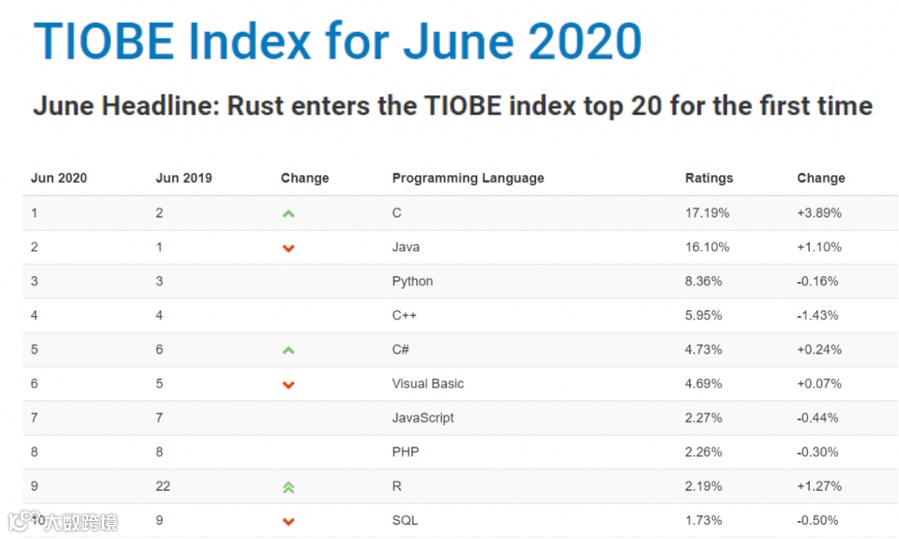Select the language name C

click(x=397, y=213)
